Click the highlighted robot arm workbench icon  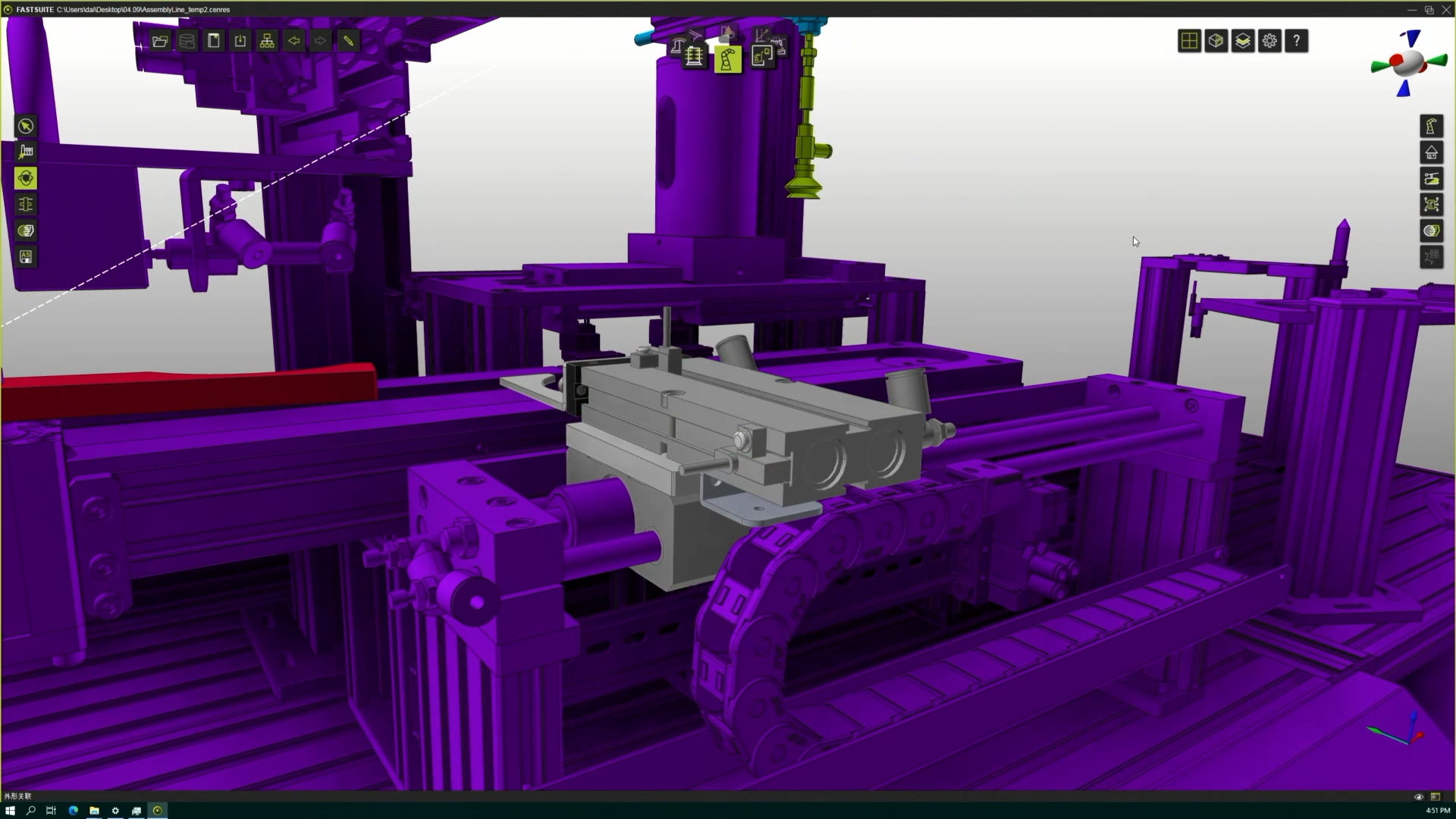click(727, 58)
